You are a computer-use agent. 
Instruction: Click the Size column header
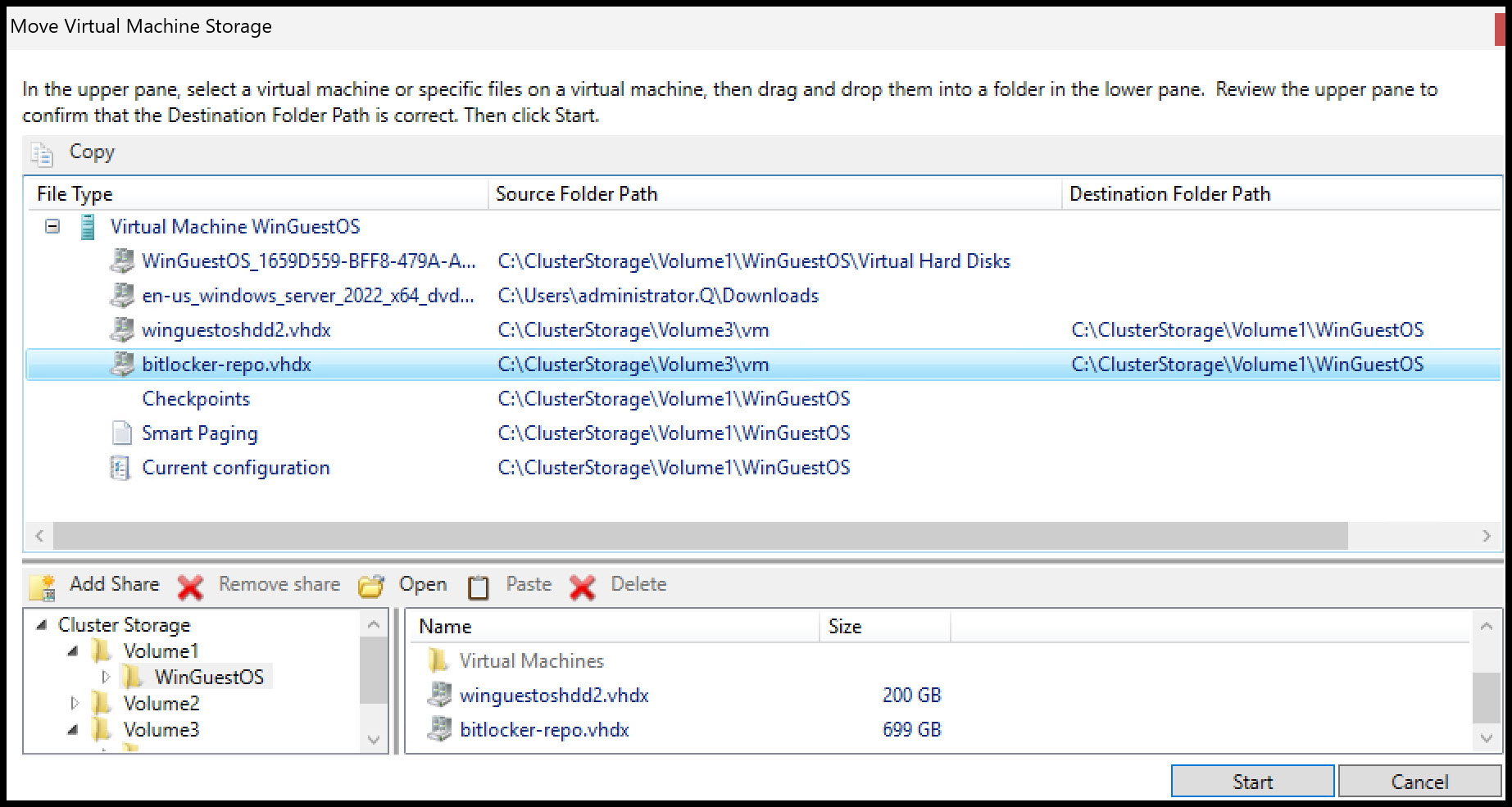click(x=885, y=627)
